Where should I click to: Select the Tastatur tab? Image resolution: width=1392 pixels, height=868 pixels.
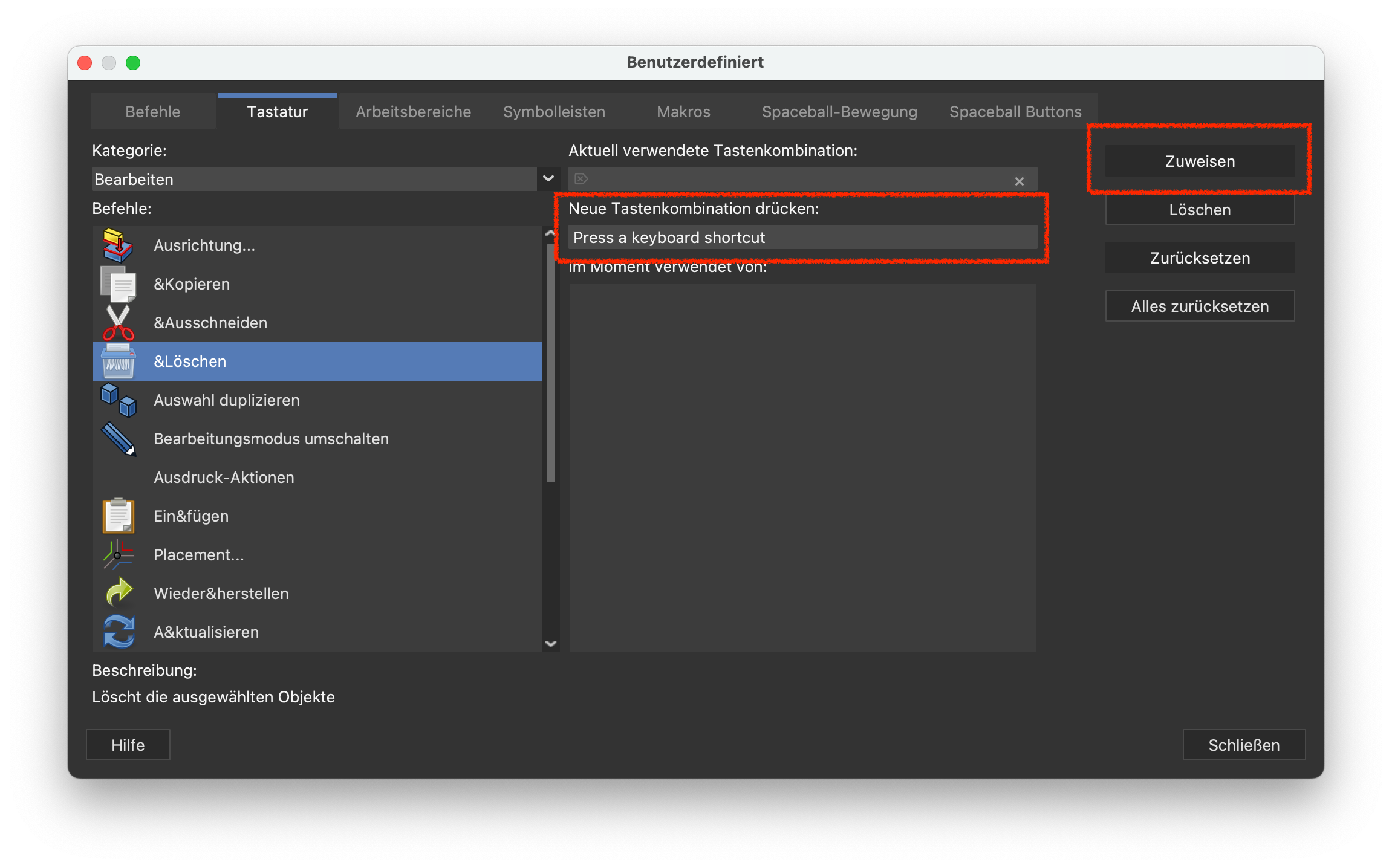278,112
